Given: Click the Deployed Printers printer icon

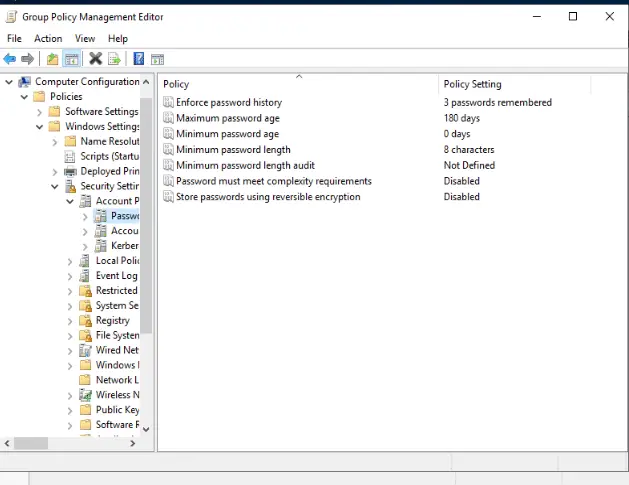Looking at the screenshot, I should (x=71, y=172).
